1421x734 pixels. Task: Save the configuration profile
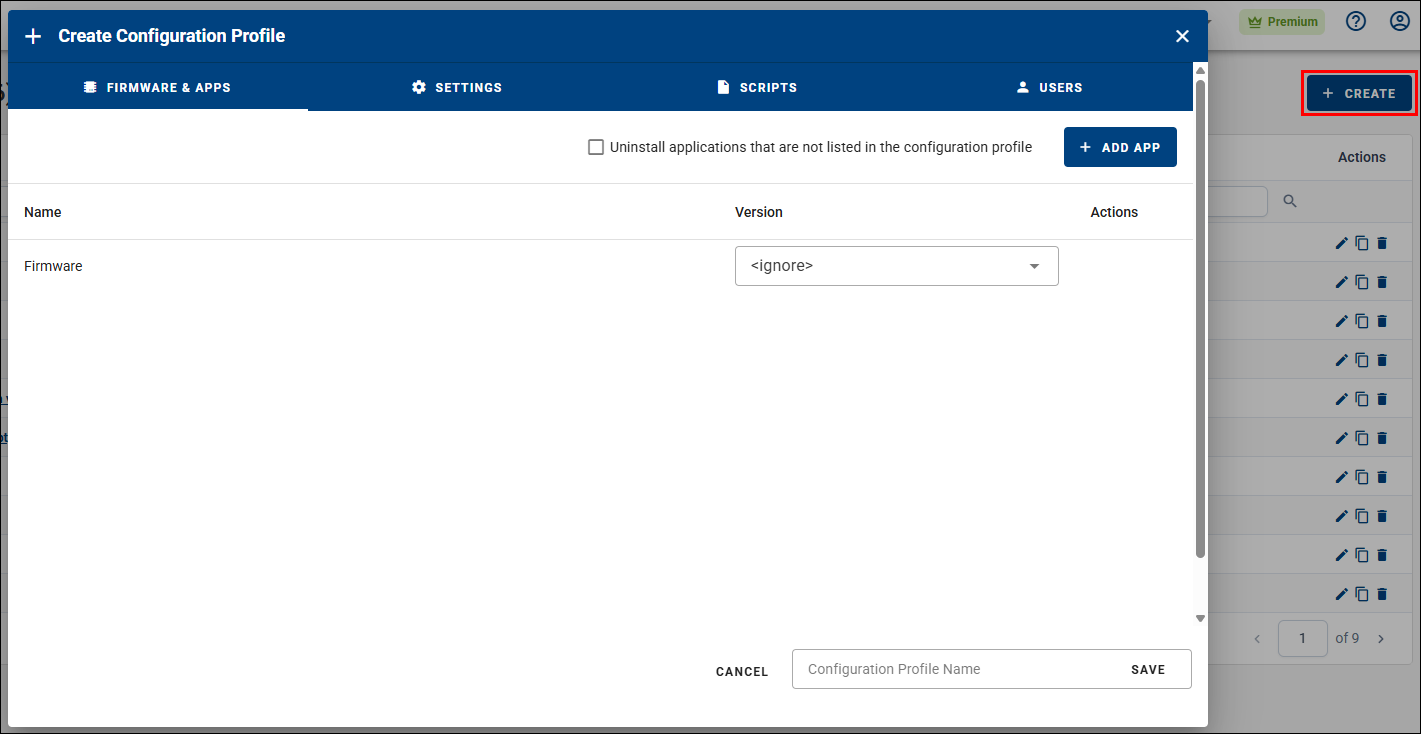[x=1148, y=670]
